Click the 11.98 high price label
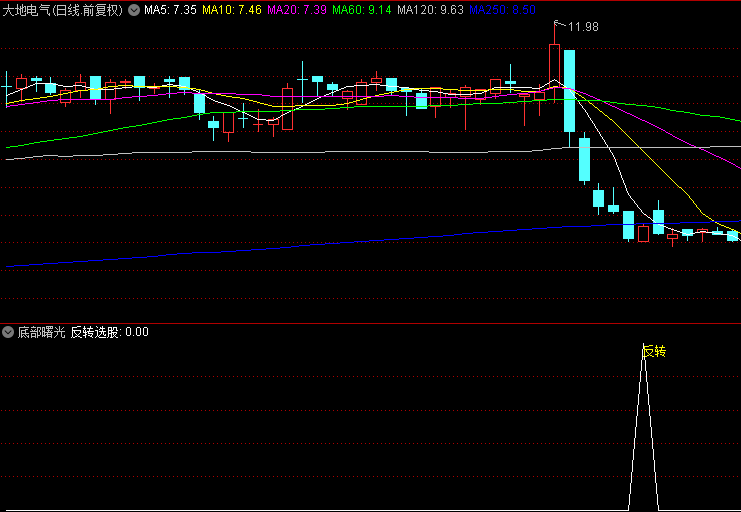The width and height of the screenshot is (741, 512). [583, 27]
